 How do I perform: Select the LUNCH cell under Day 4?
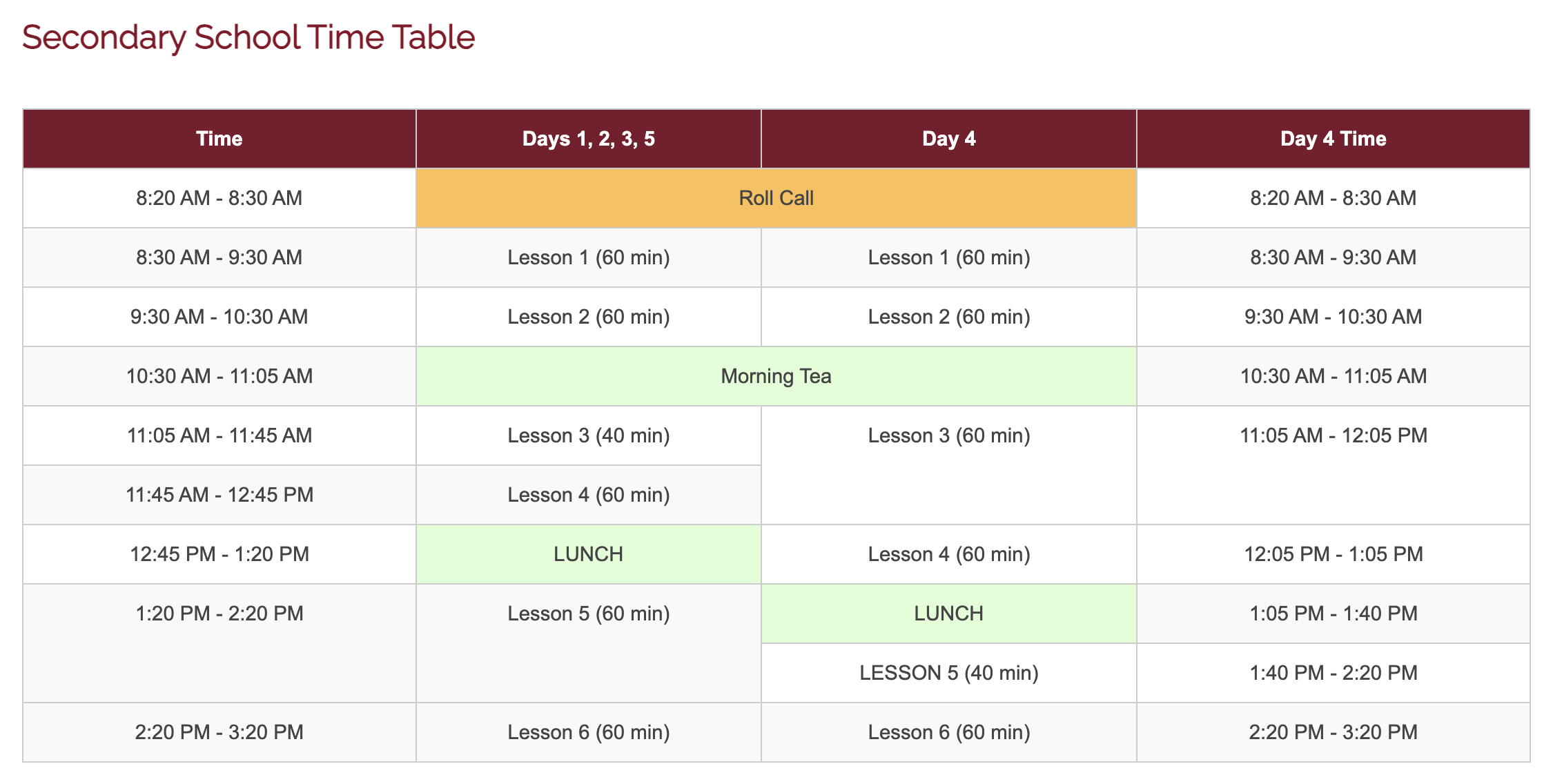(x=948, y=614)
